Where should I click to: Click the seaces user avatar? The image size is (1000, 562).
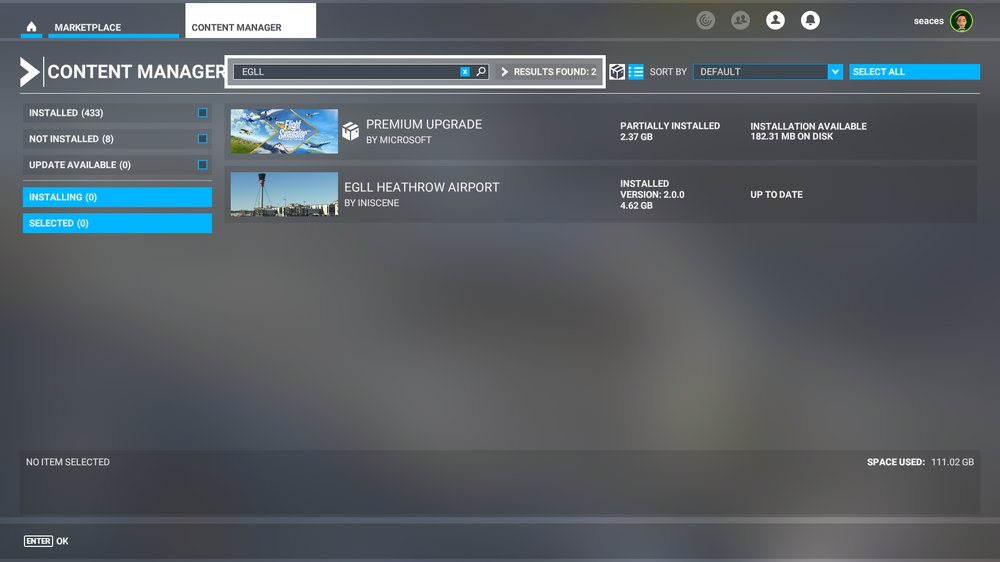click(961, 21)
